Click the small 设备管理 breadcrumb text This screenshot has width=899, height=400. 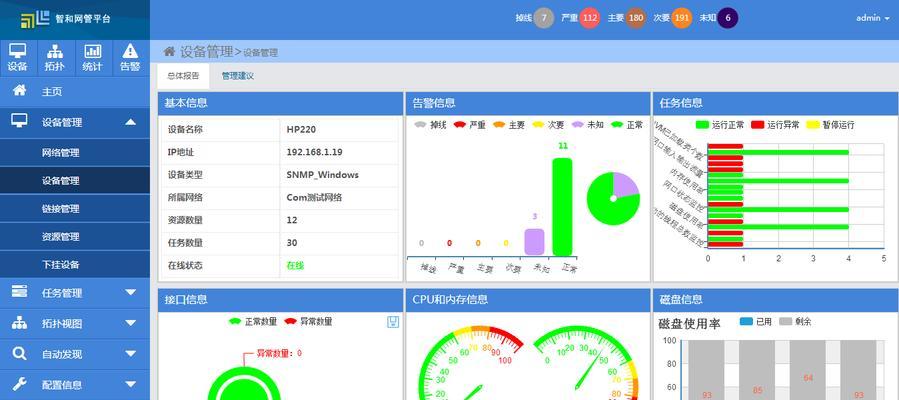tap(260, 53)
